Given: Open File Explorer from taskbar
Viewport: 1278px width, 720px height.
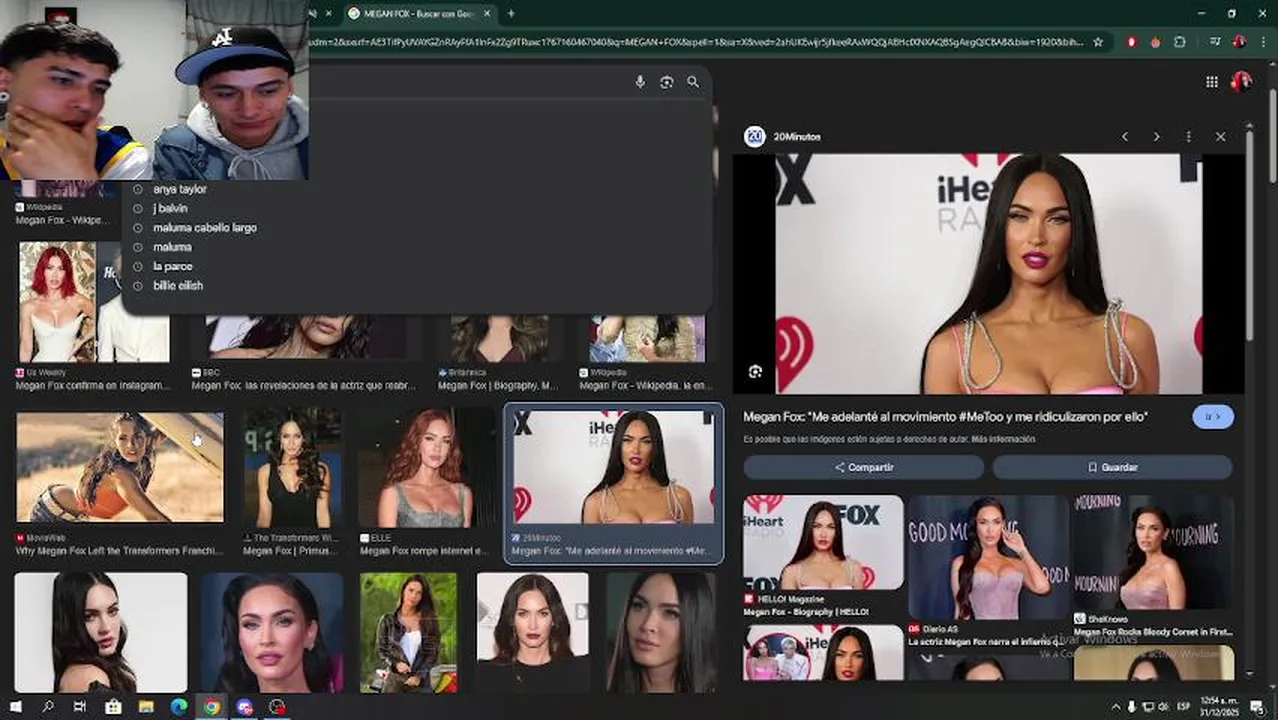Looking at the screenshot, I should pyautogui.click(x=146, y=707).
